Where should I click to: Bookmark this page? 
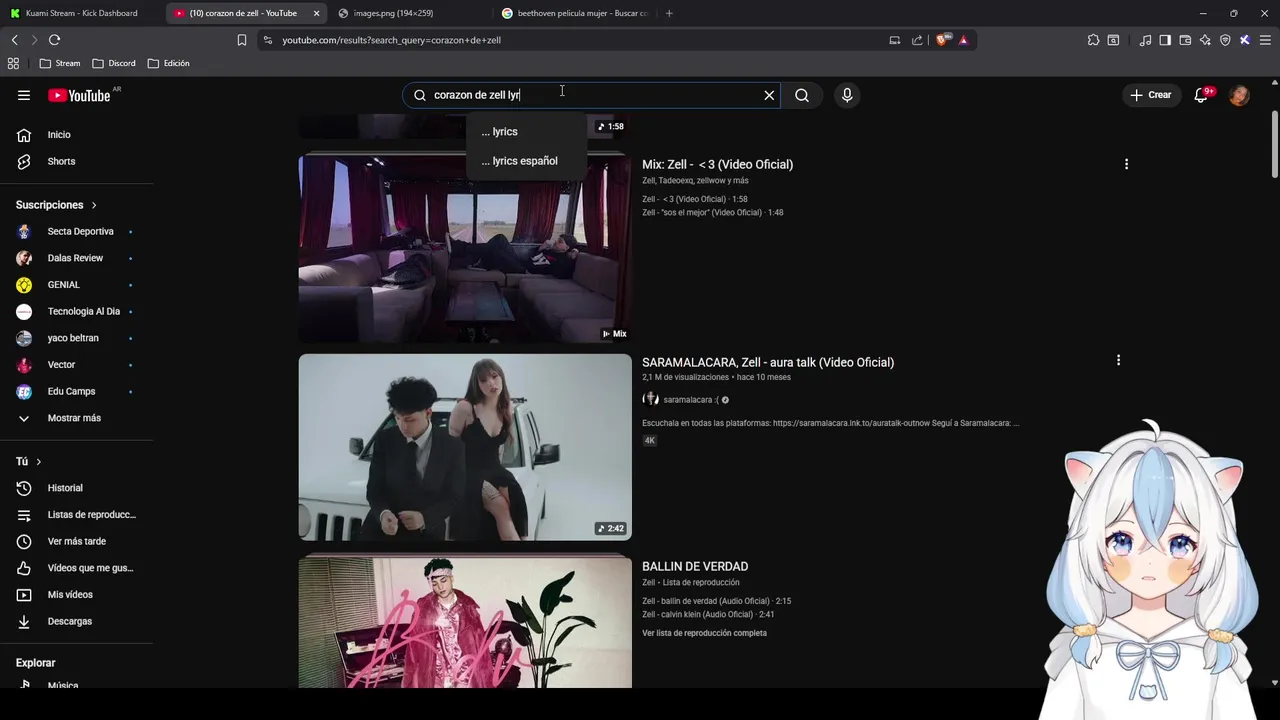241,40
